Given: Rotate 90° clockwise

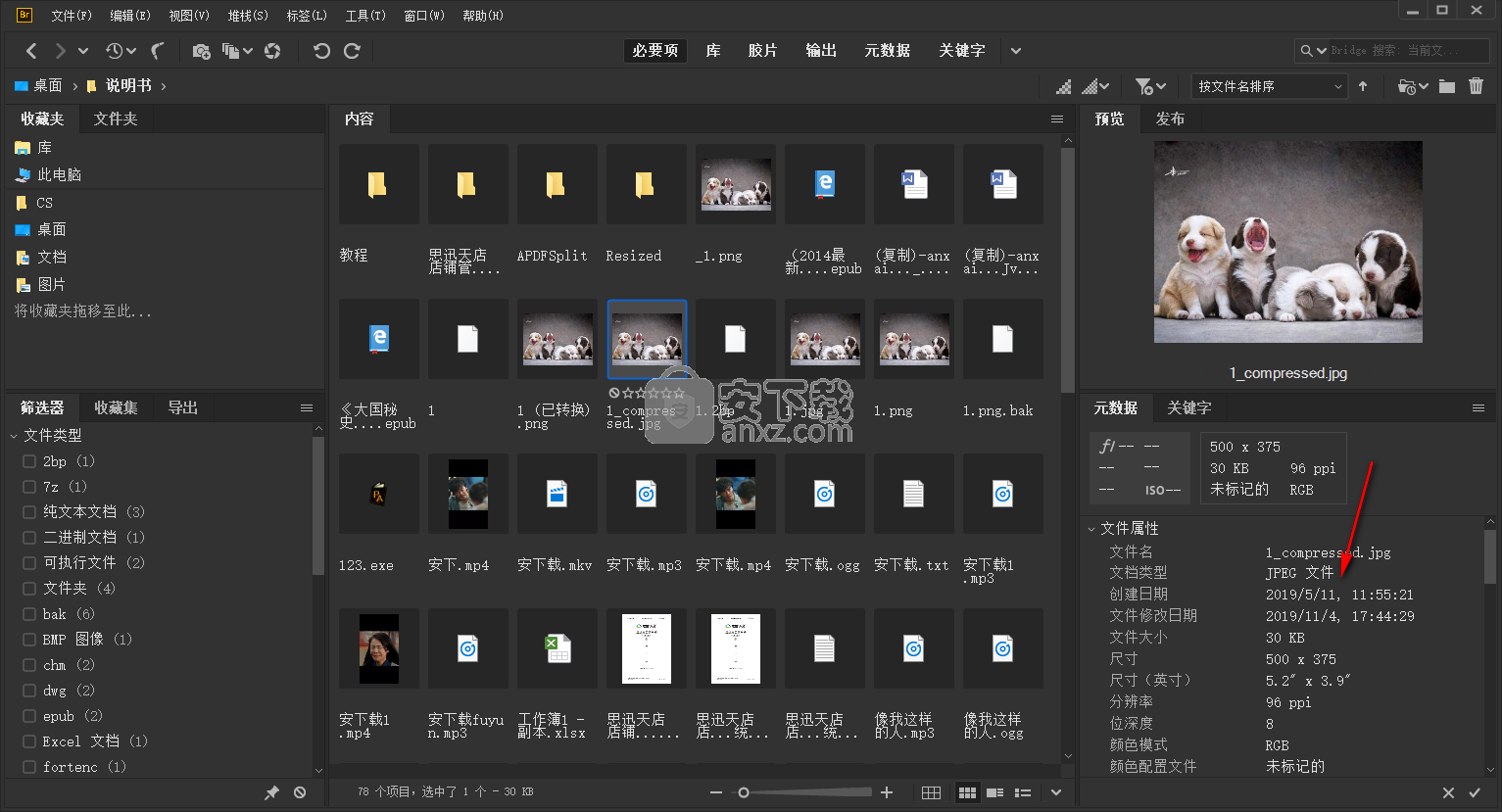Looking at the screenshot, I should 352,51.
